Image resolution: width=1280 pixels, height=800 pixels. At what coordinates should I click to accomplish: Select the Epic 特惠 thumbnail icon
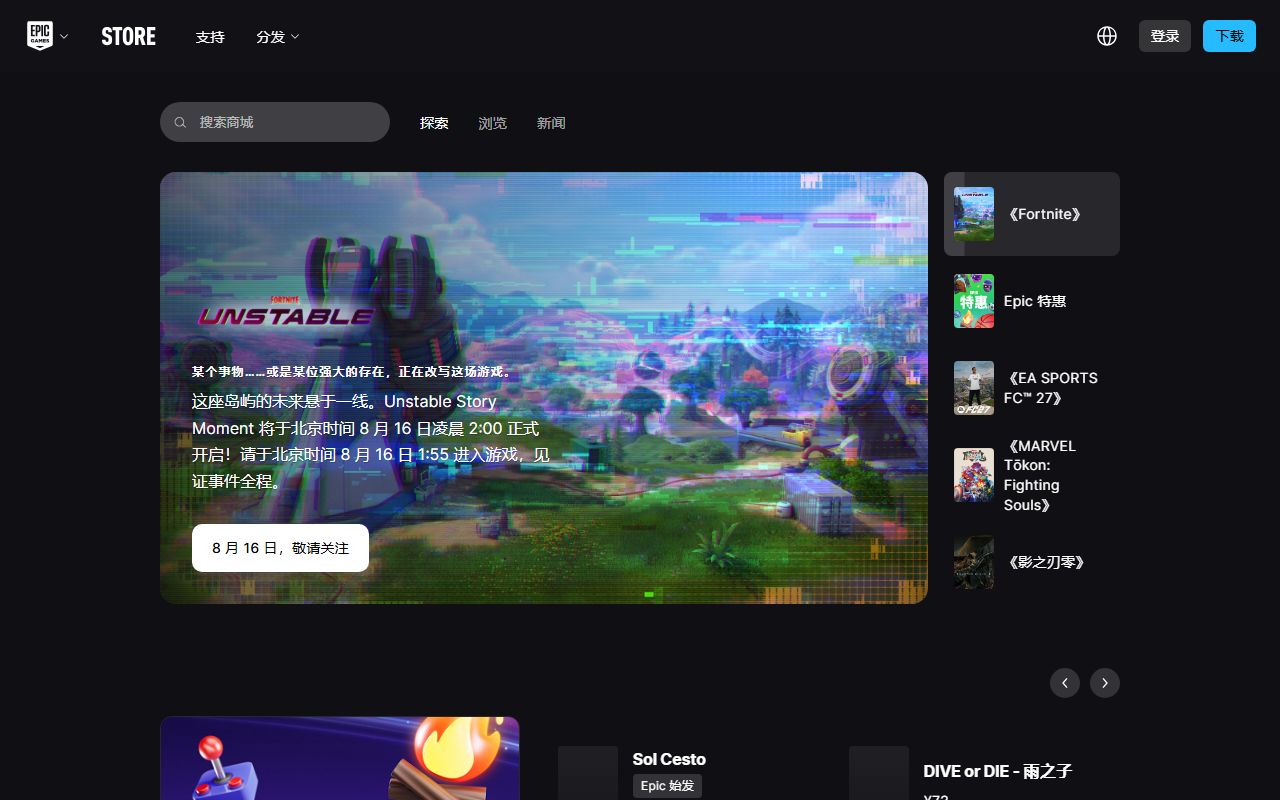(x=974, y=301)
